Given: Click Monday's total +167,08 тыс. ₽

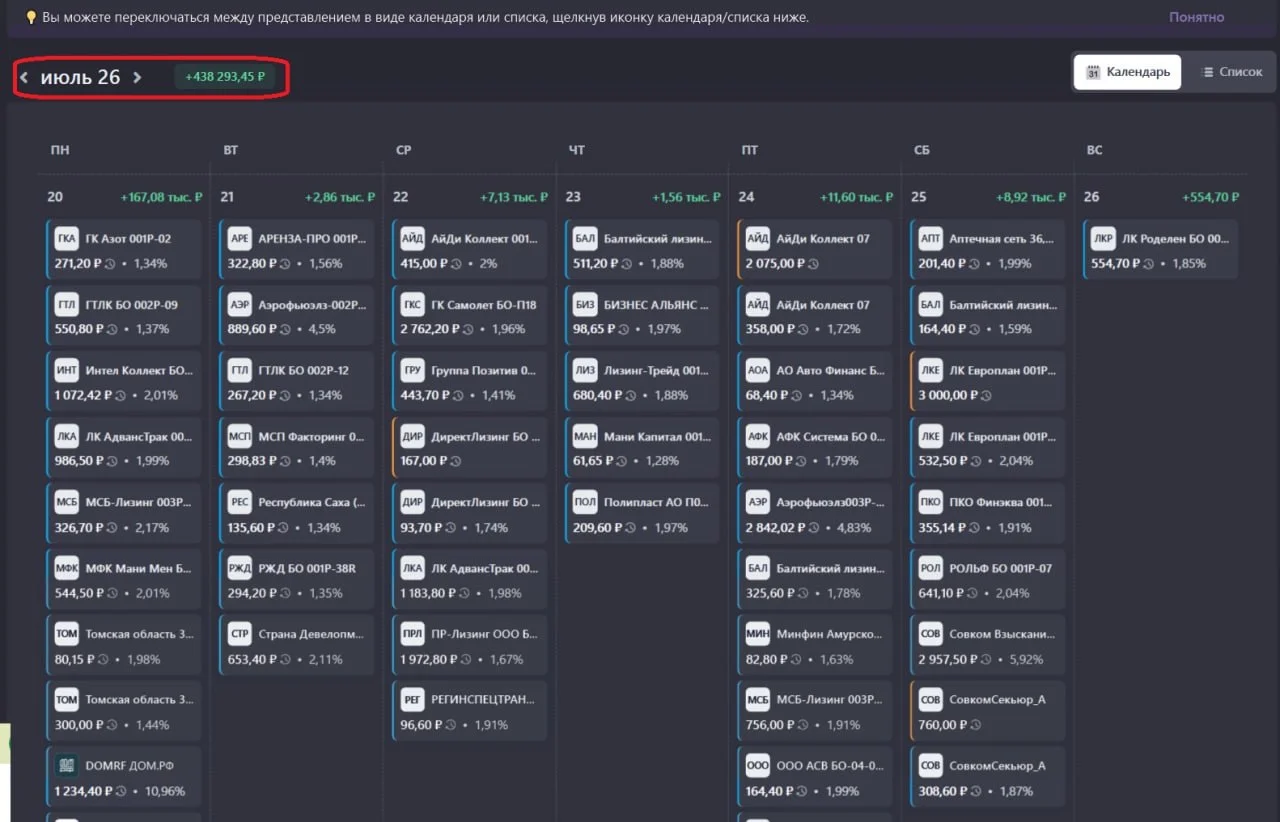Looking at the screenshot, I should click(162, 197).
